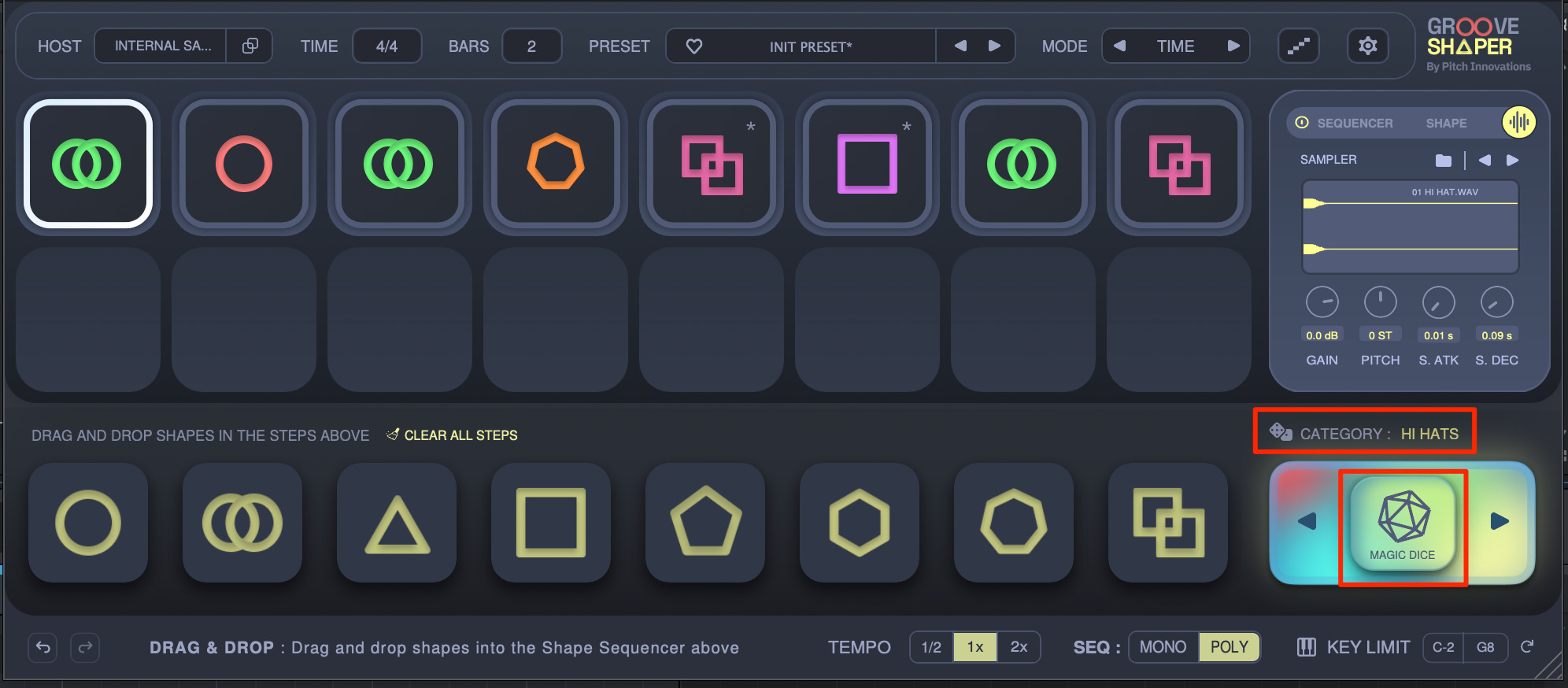Edit the C-2 lower key limit
The width and height of the screenshot is (1568, 688).
1444,647
